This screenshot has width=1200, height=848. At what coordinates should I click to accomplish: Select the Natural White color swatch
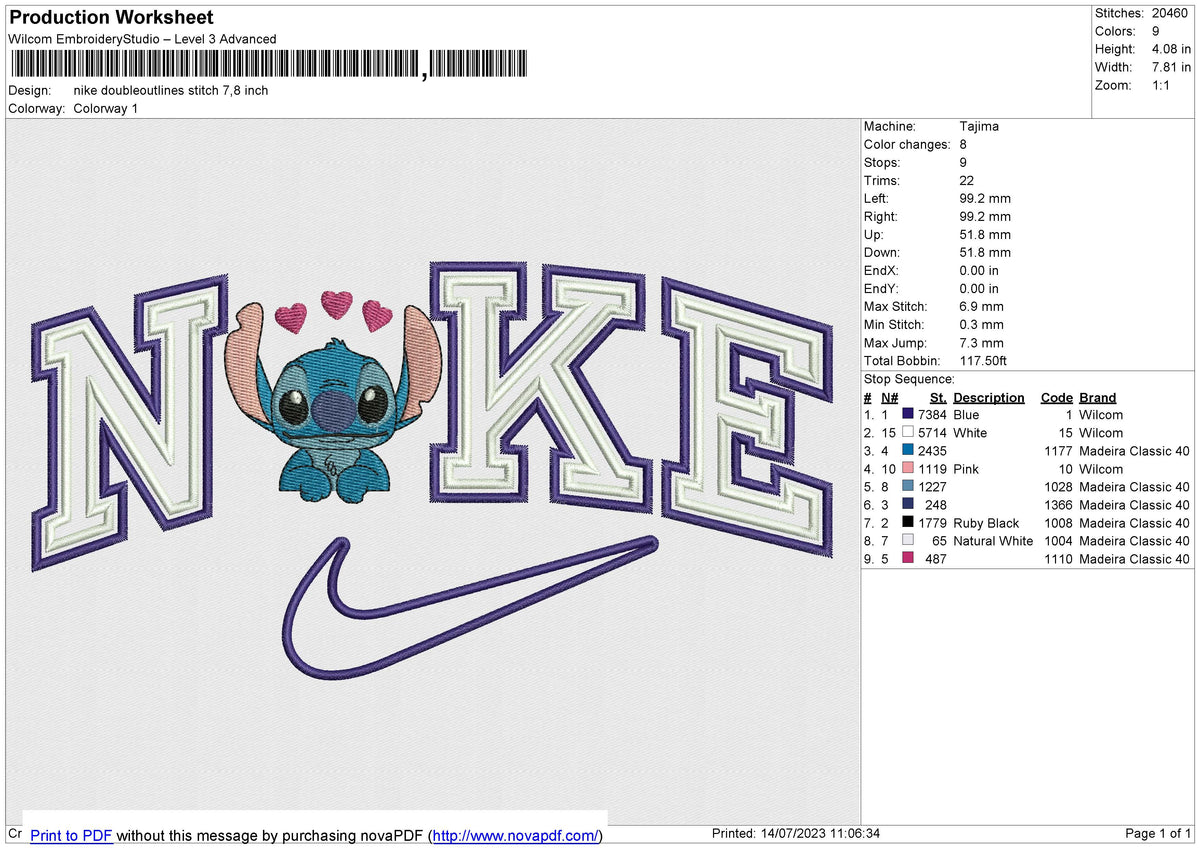pyautogui.click(x=908, y=541)
